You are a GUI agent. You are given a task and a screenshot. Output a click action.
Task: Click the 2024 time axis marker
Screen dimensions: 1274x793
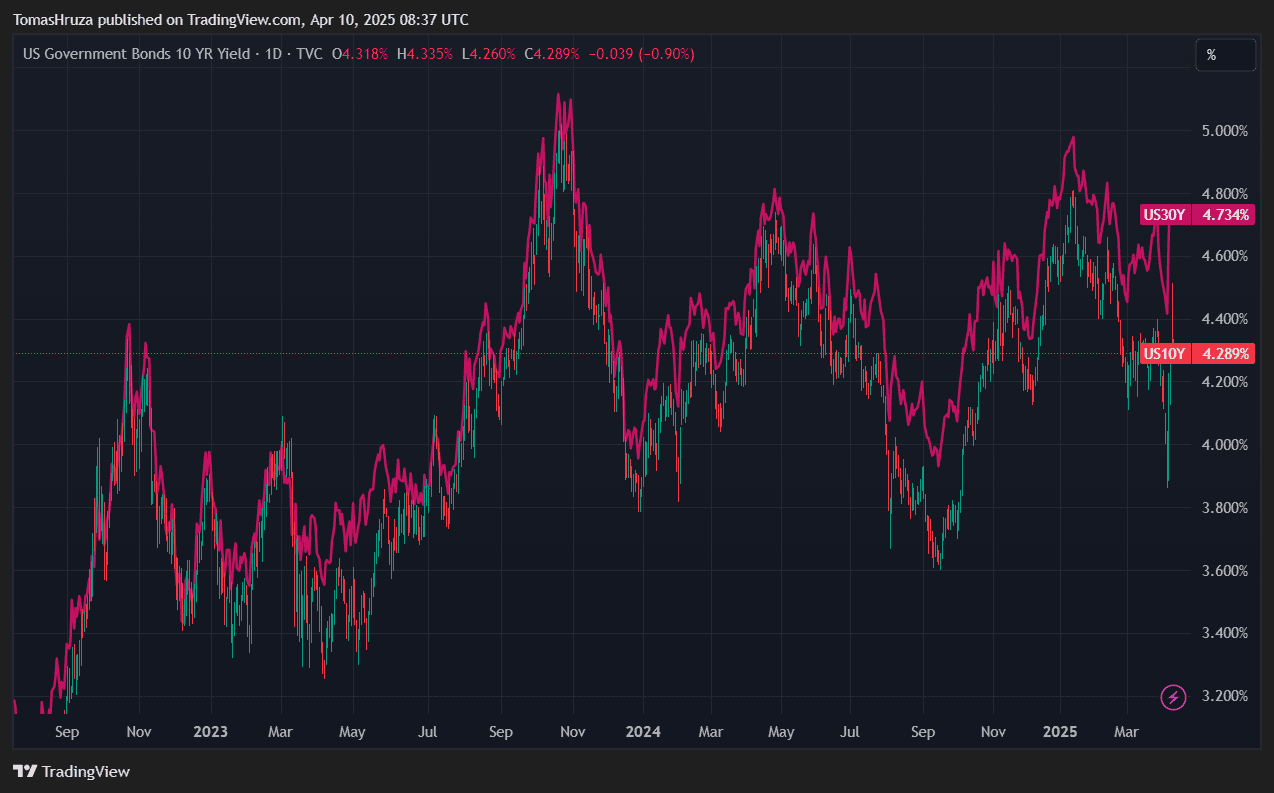[643, 732]
